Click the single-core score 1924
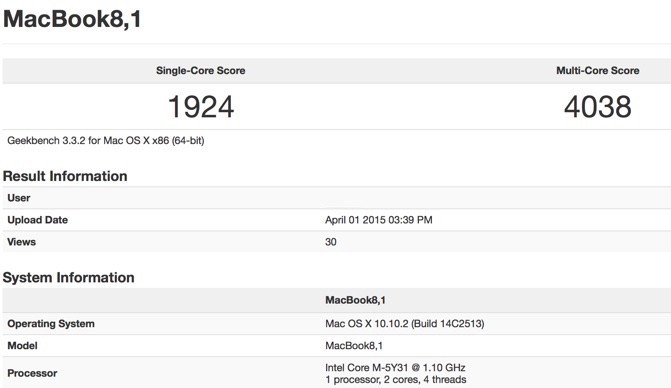 tap(201, 107)
